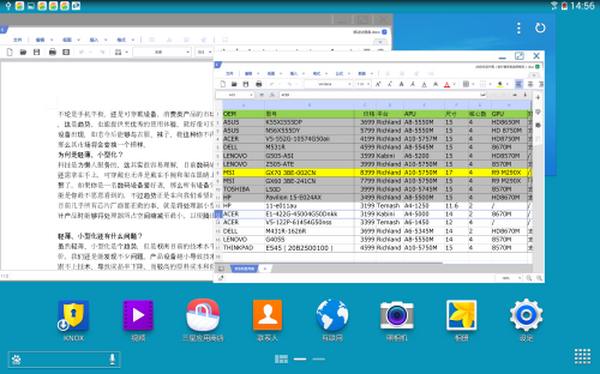Viewport: 600px width, 374px height.
Task: Refresh the widget with circular arrow
Action: (x=540, y=28)
